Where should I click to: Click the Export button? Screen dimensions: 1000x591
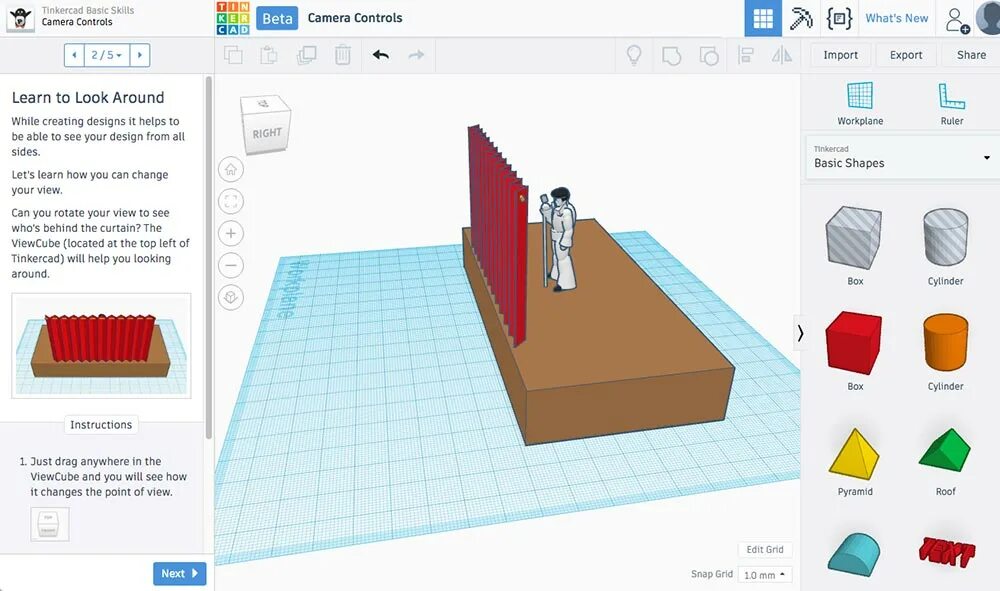(906, 55)
